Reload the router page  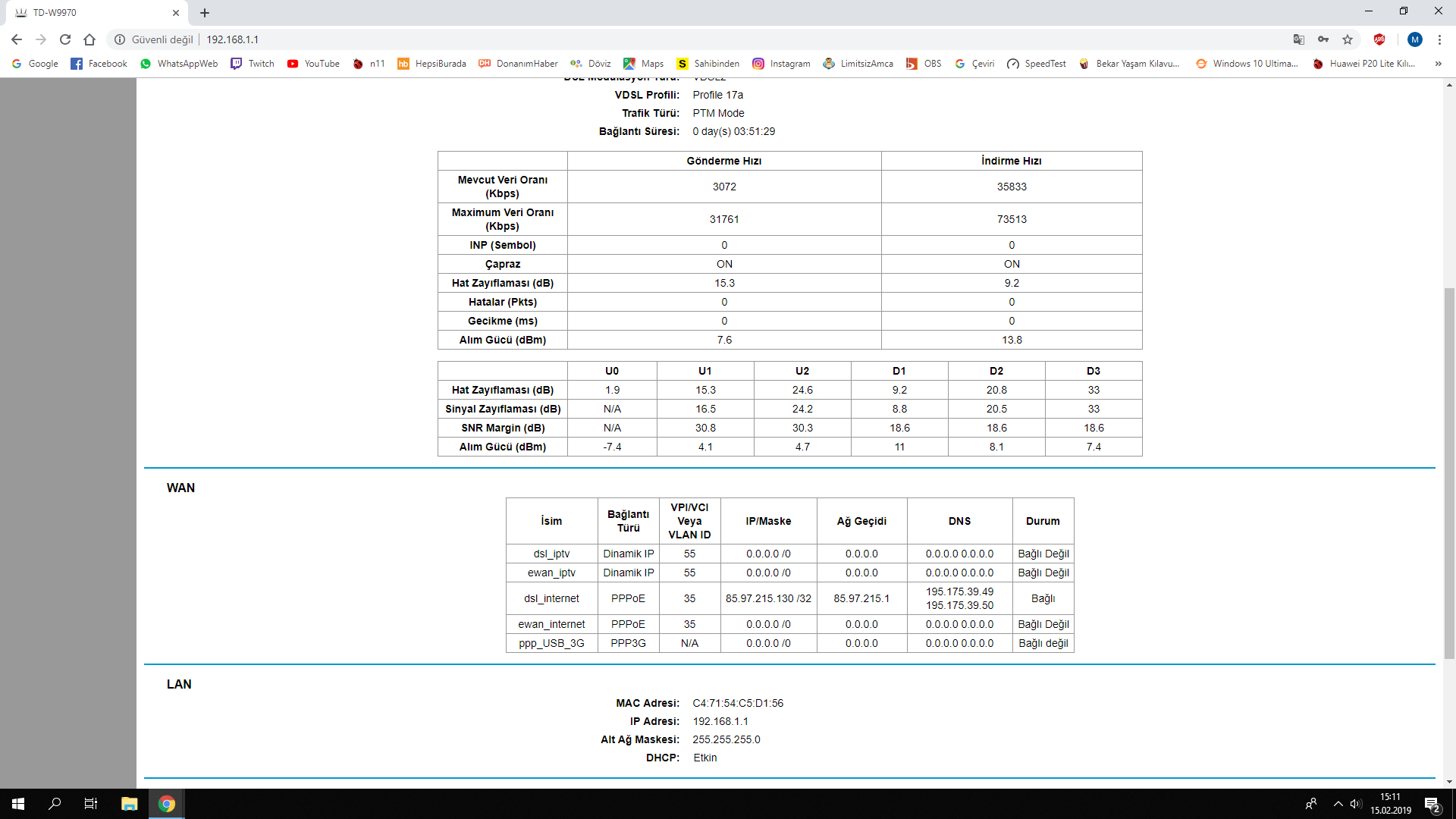pyautogui.click(x=65, y=39)
